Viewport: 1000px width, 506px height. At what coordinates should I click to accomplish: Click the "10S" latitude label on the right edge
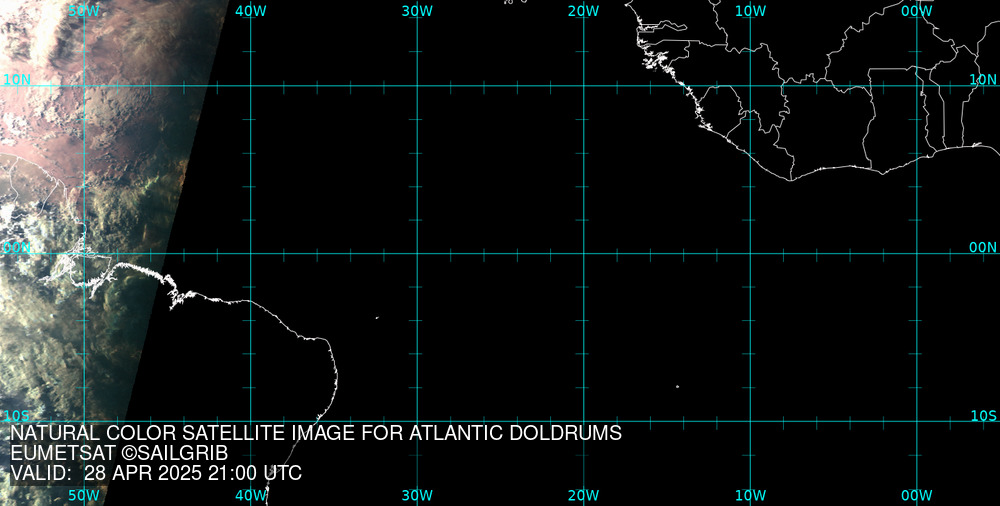coord(983,415)
